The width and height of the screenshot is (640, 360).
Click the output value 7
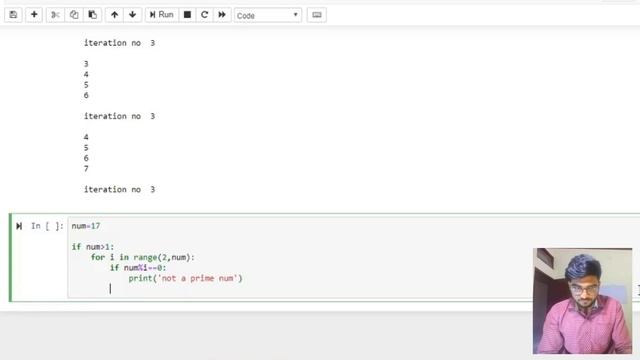click(86, 169)
